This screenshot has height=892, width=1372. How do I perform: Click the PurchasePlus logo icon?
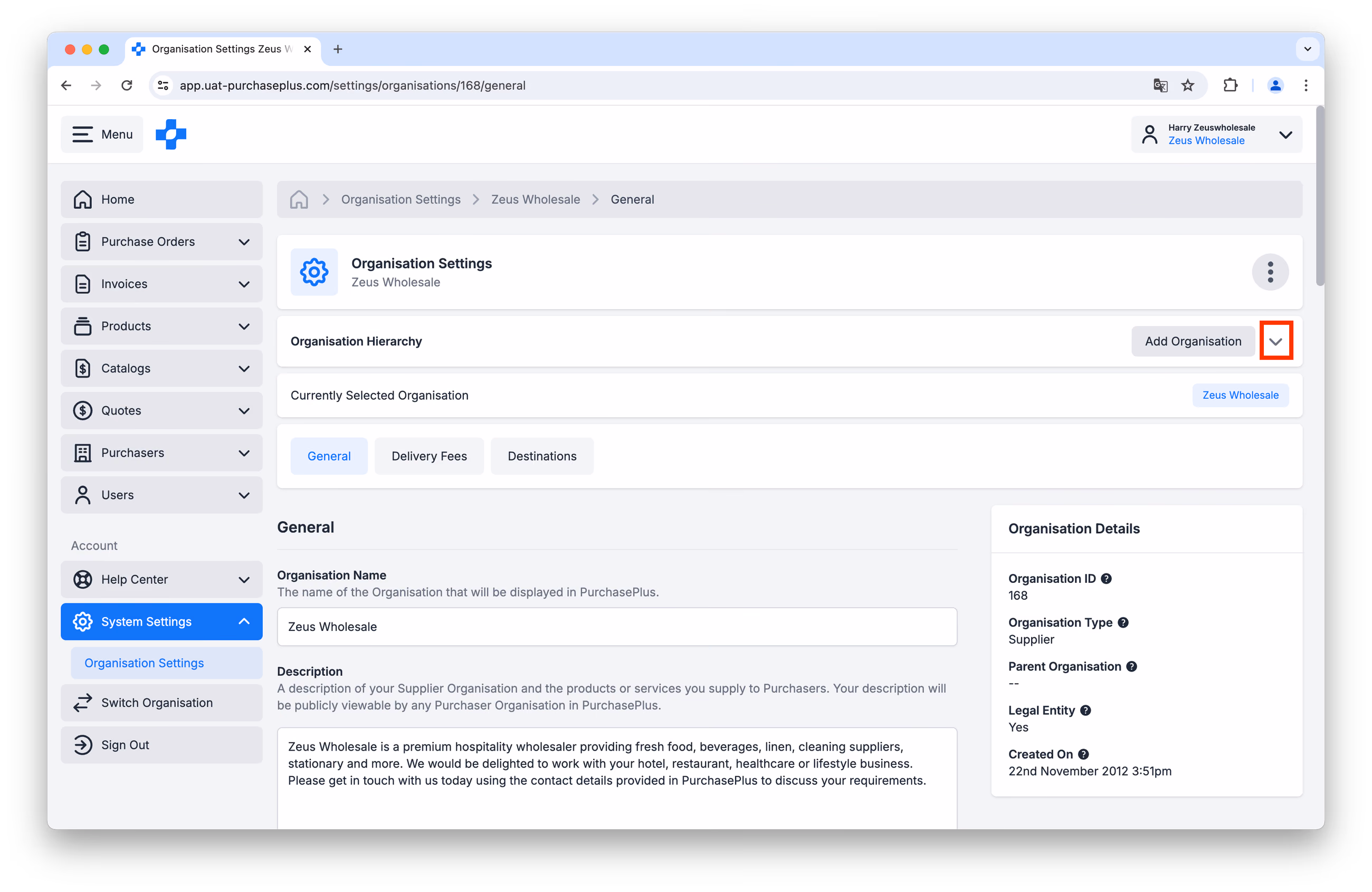tap(170, 135)
